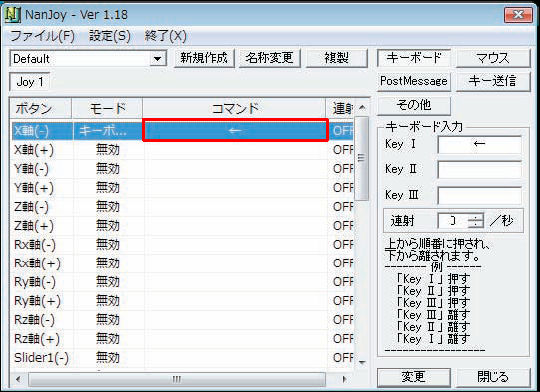Viewport: 540px width, 392px height.
Task: Open the 終了(X) menu
Action: [x=166, y=36]
